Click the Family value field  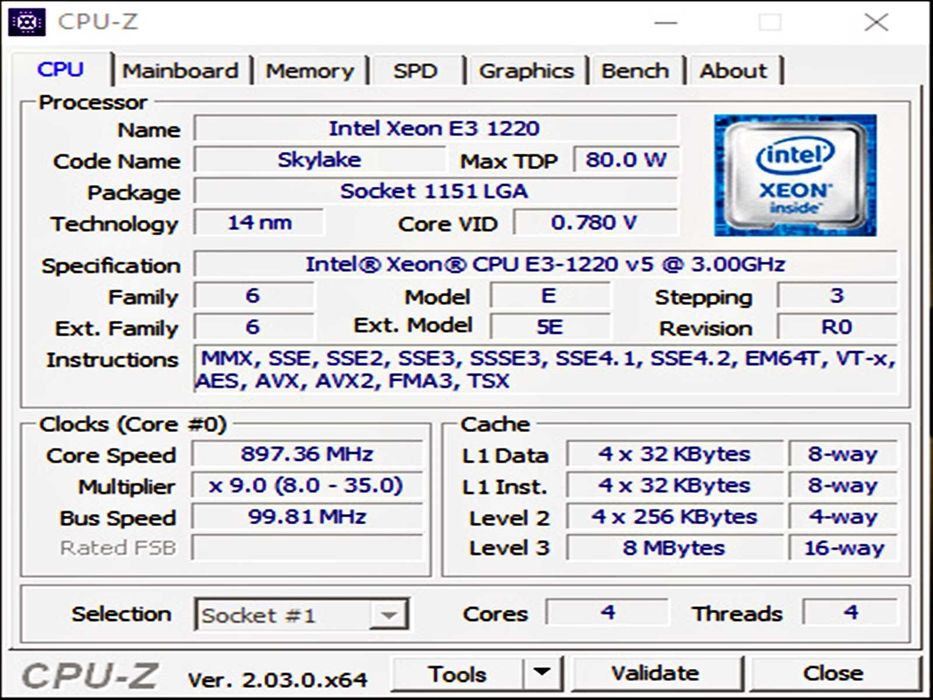tap(253, 295)
